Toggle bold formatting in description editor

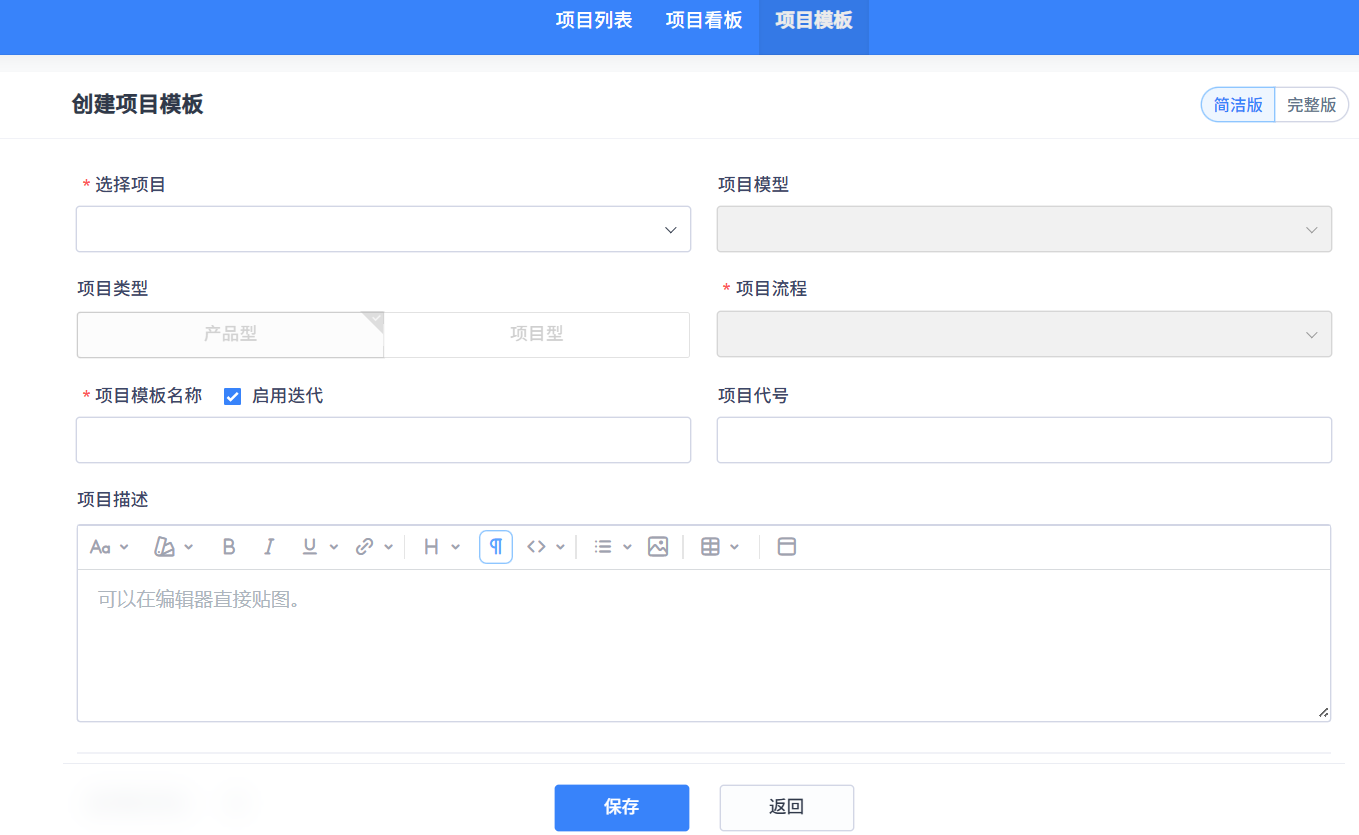229,547
